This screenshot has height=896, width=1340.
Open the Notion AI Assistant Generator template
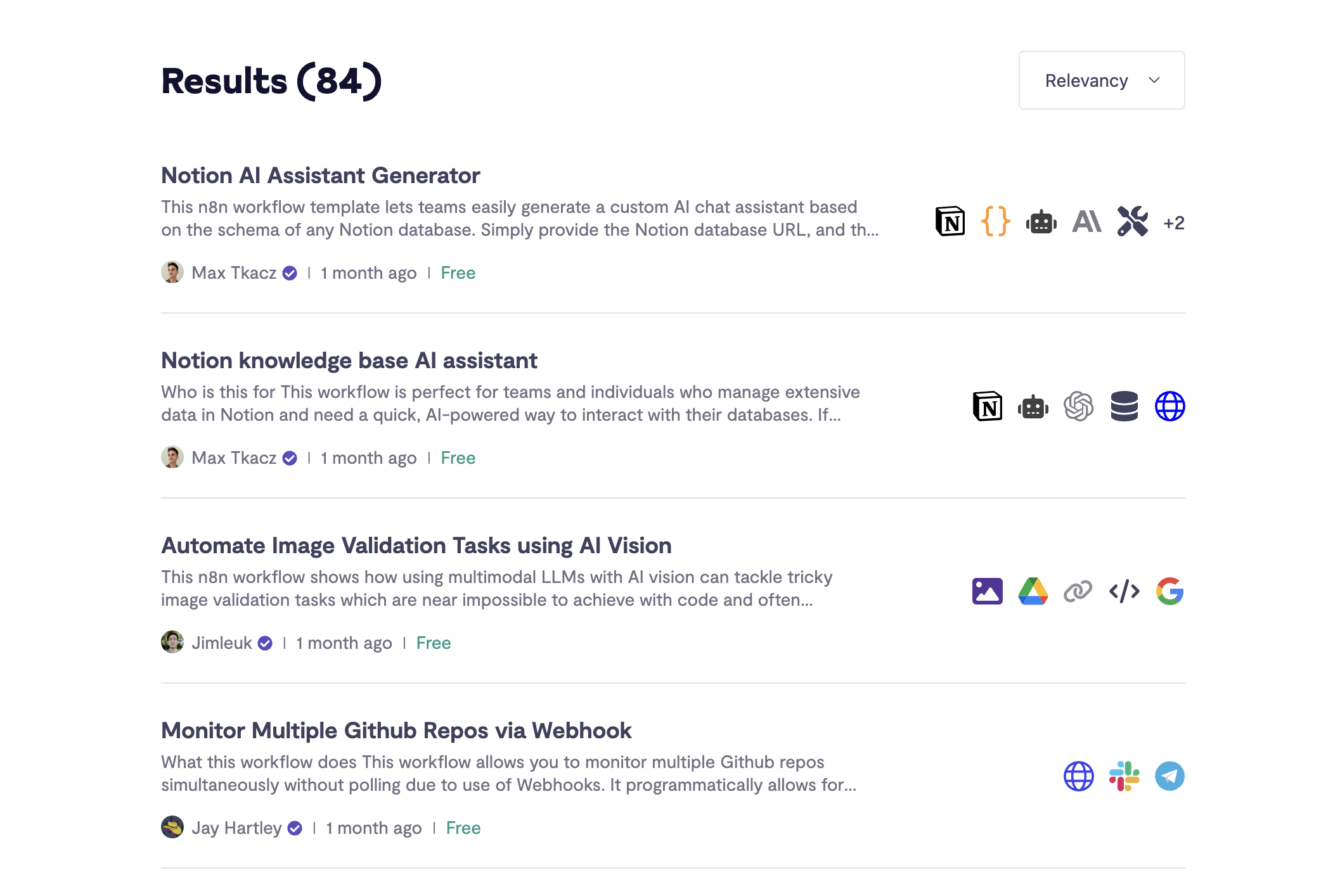coord(320,176)
